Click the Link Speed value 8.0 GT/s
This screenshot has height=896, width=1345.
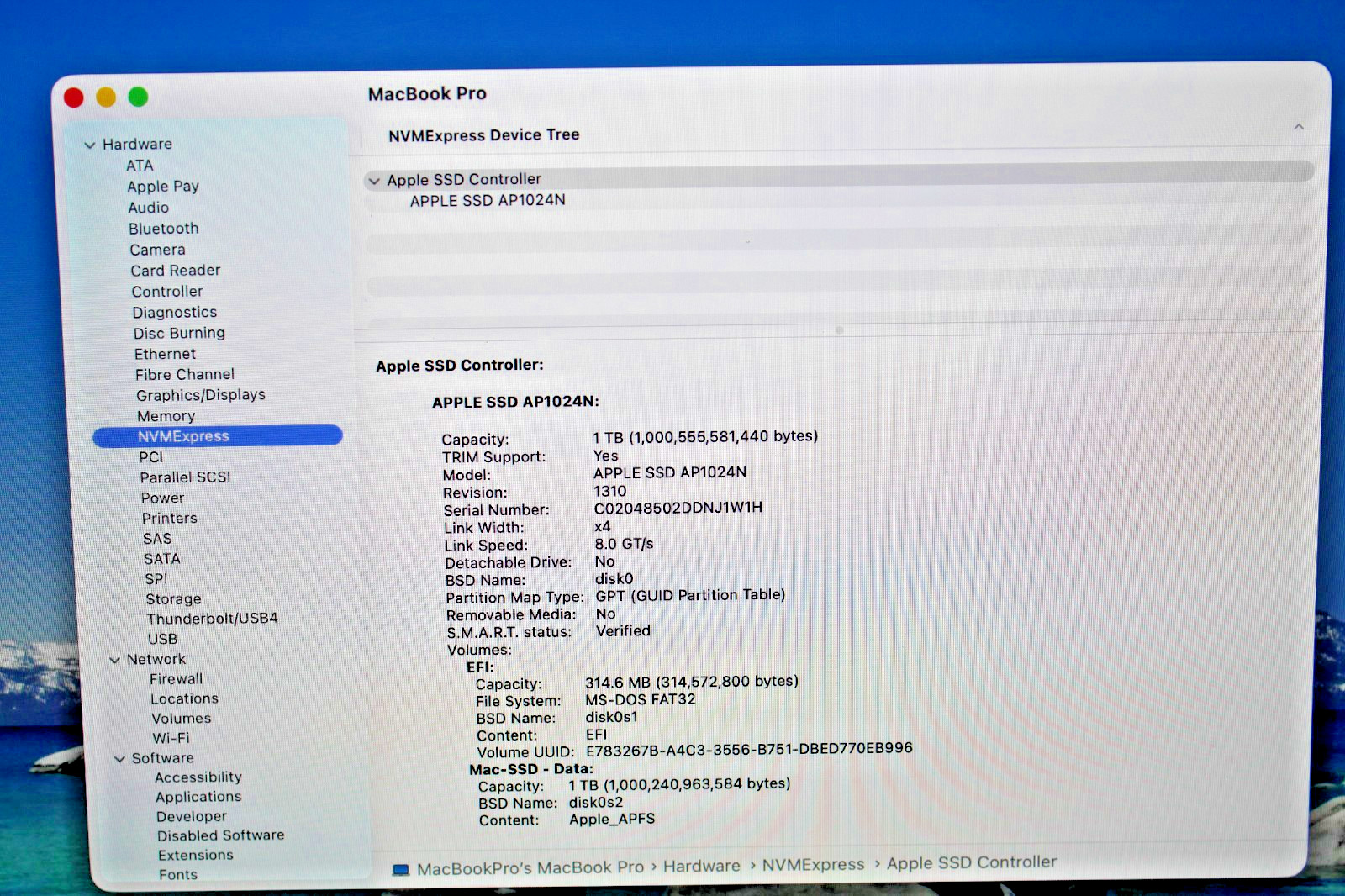pyautogui.click(x=625, y=544)
